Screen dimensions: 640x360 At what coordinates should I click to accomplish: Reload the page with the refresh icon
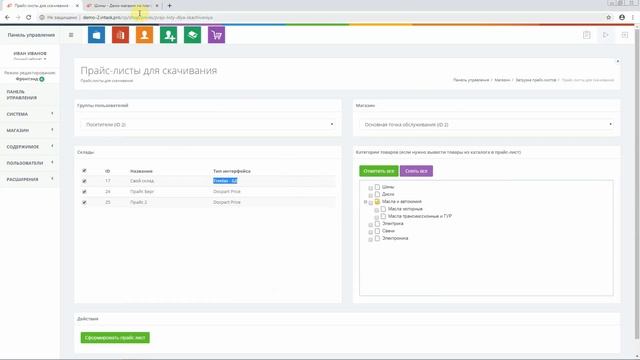coord(29,18)
